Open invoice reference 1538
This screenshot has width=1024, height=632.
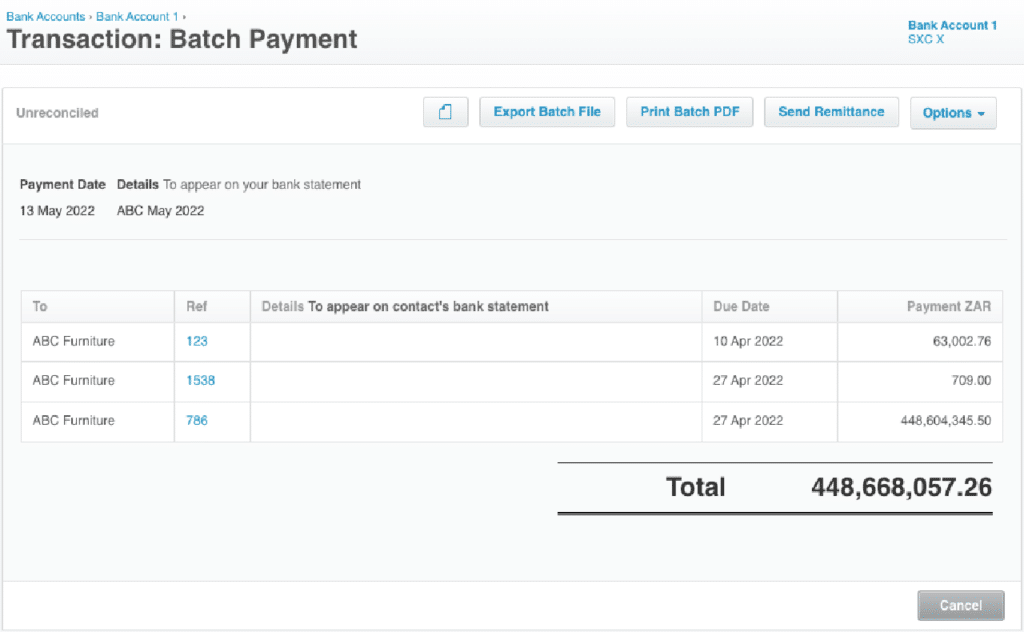coord(200,380)
